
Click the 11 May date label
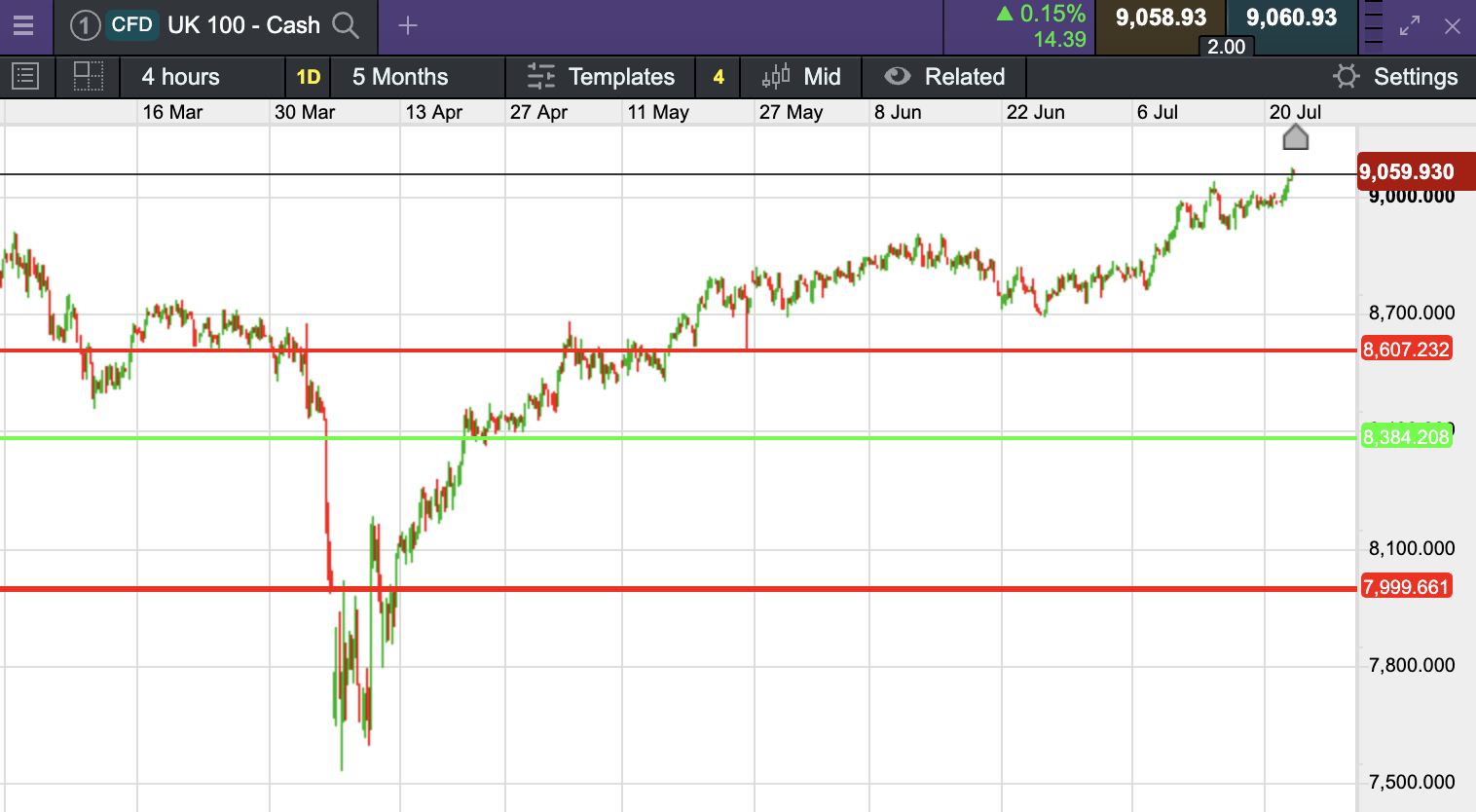click(x=658, y=112)
